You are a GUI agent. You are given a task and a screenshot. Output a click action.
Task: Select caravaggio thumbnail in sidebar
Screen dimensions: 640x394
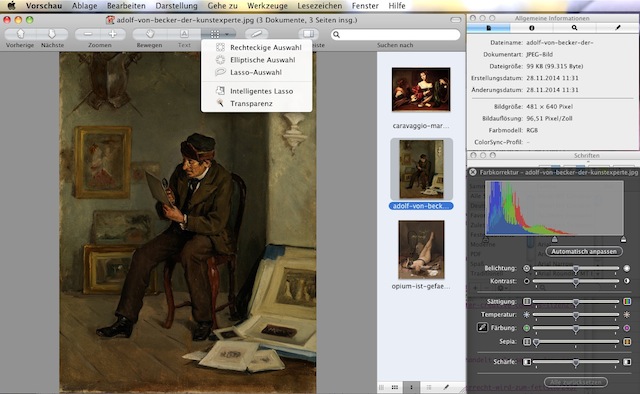[421, 89]
